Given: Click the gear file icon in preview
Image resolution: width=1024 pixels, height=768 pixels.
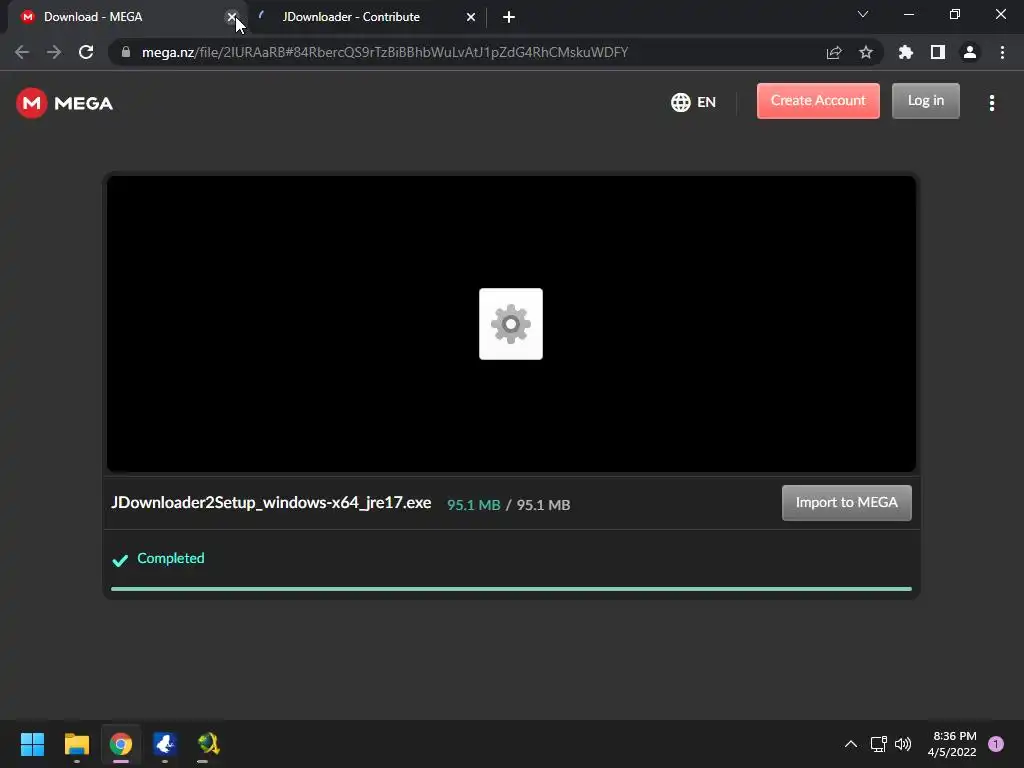Looking at the screenshot, I should [511, 324].
